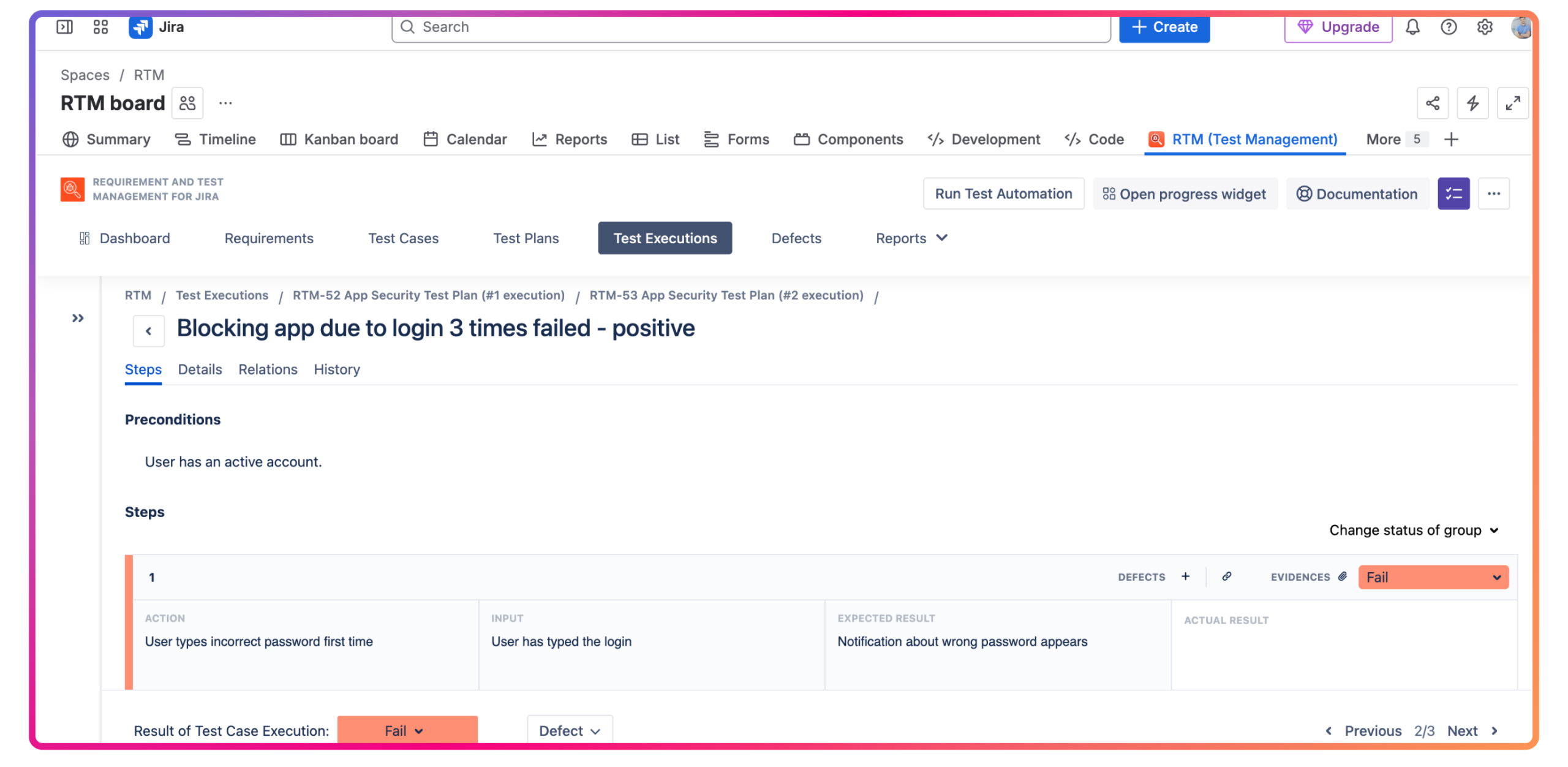Click Run Test Automation button

pos(1003,194)
